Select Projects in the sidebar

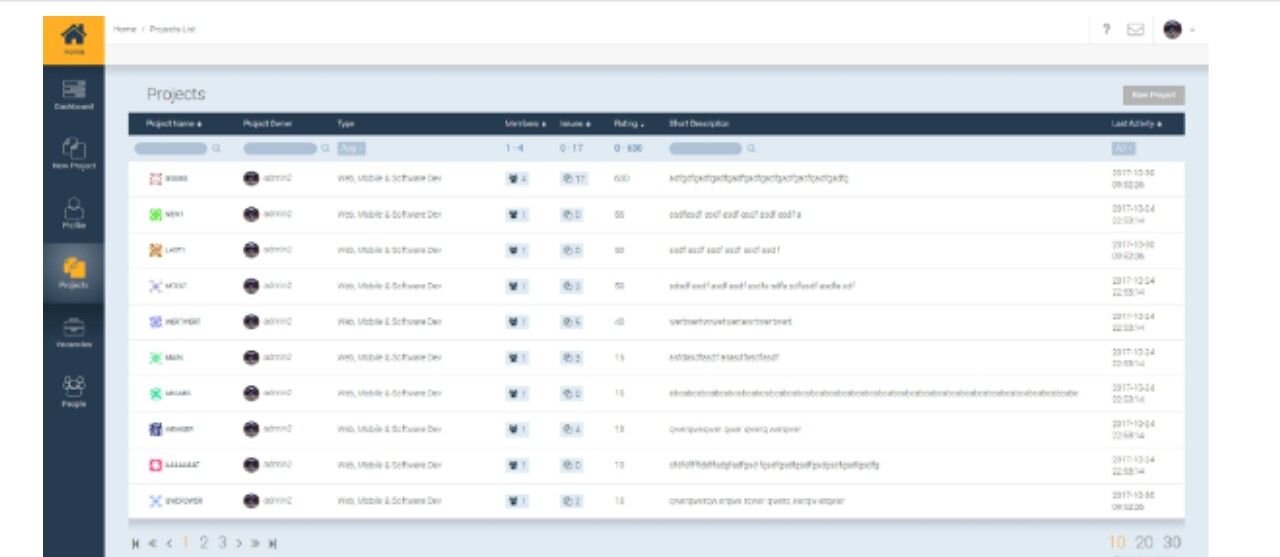point(73,273)
